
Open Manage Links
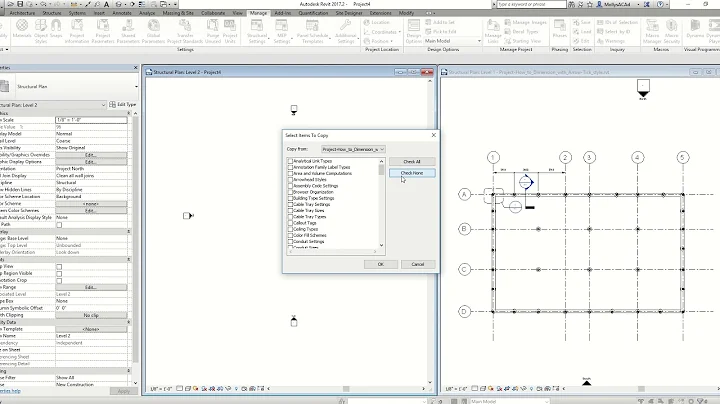coord(493,30)
